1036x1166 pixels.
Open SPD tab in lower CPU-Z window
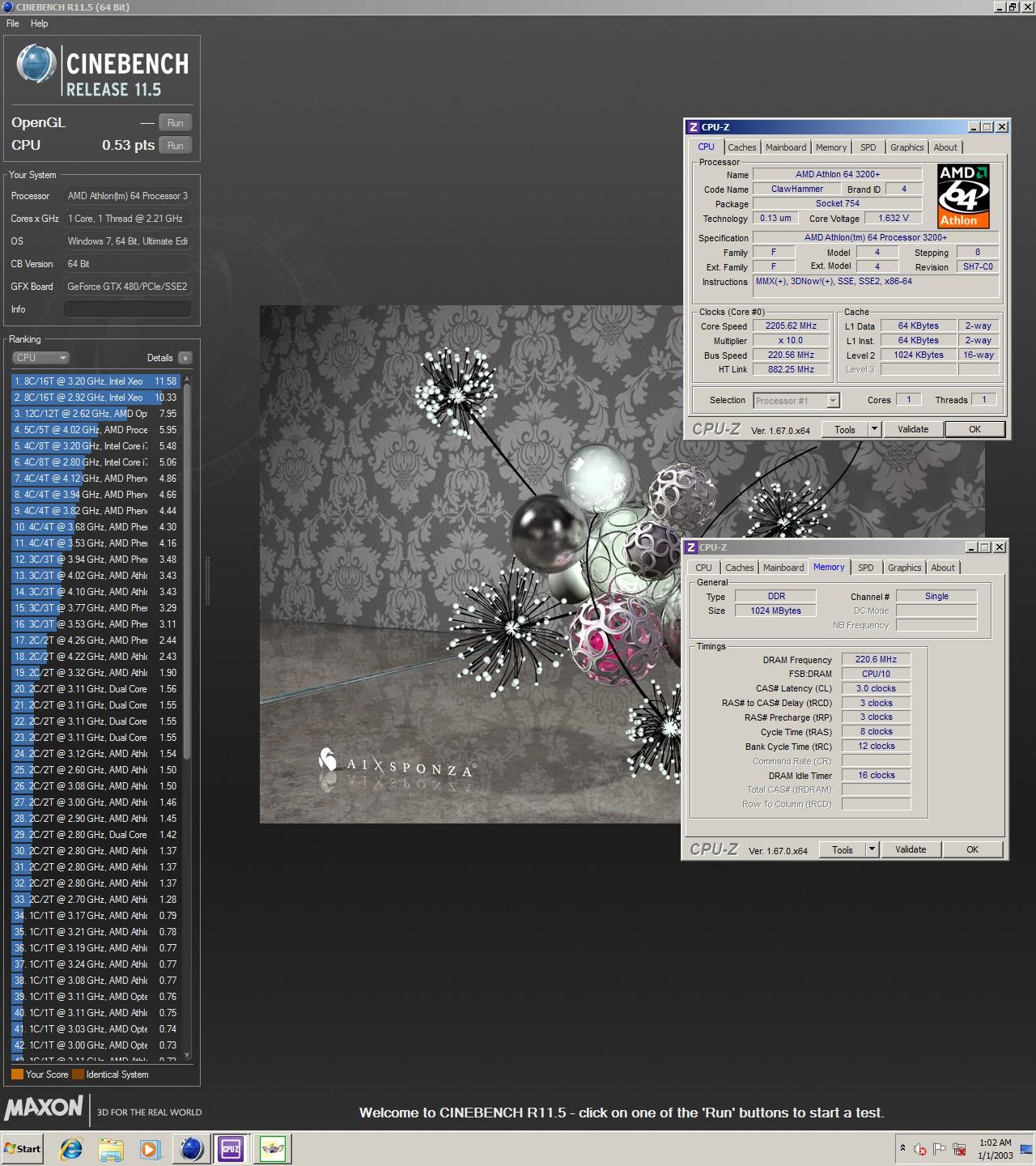click(x=865, y=568)
